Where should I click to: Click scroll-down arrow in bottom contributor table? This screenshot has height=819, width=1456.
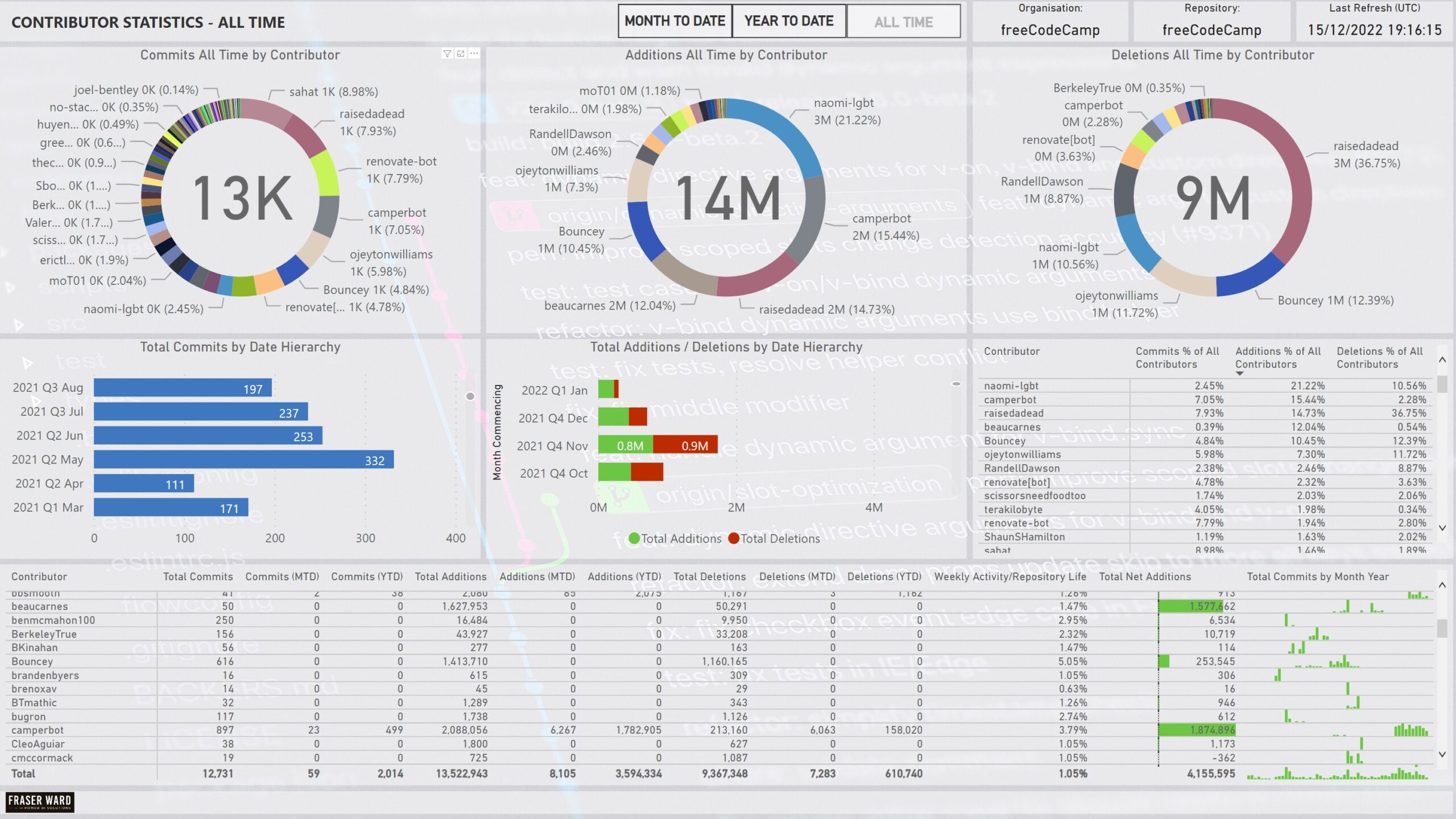pos(1442,754)
